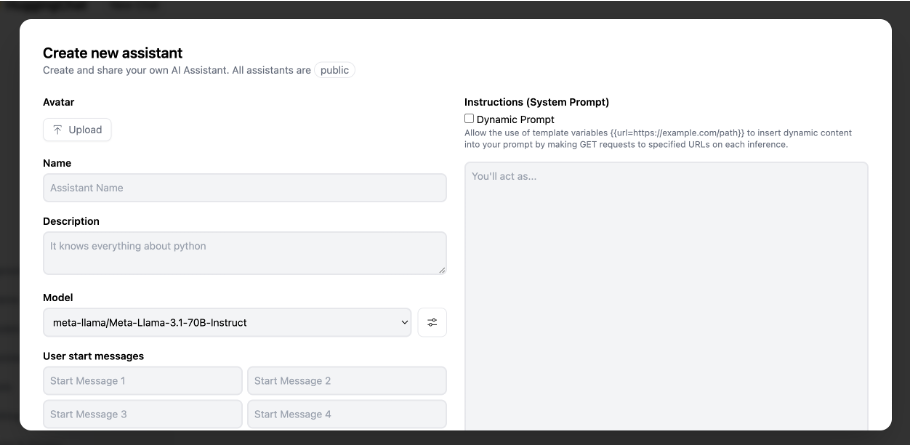The width and height of the screenshot is (910, 446).
Task: Click the "Dynamic Prompt" label text
Action: 515,120
